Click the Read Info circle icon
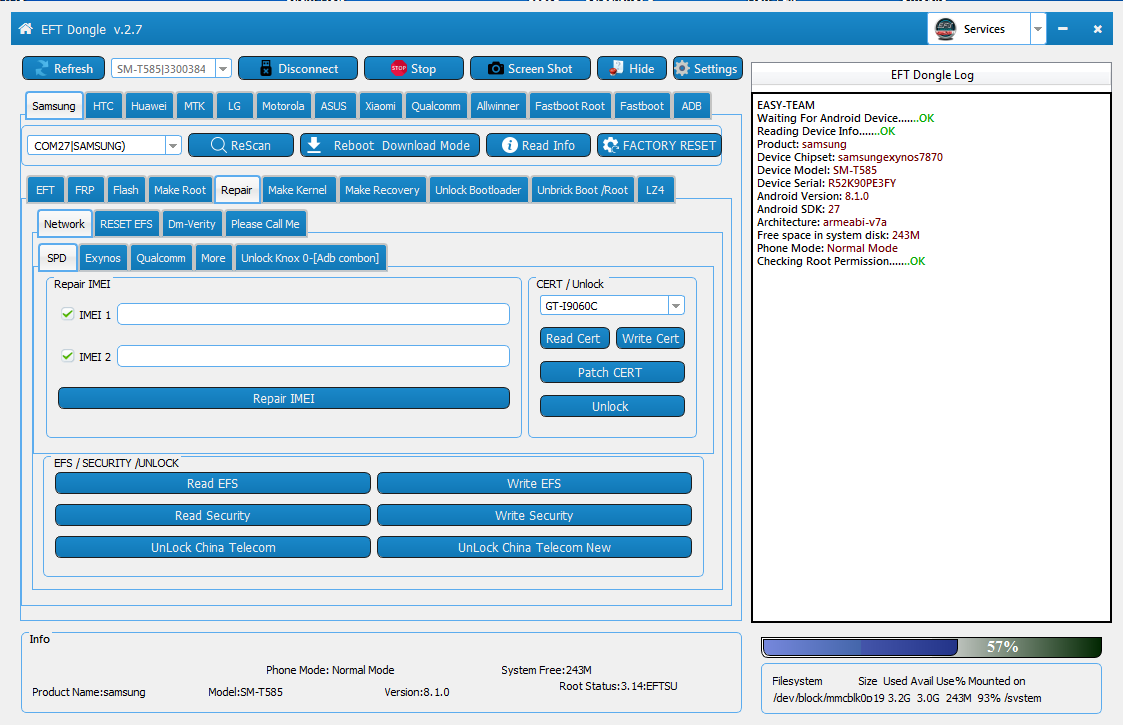The image size is (1123, 725). (510, 145)
